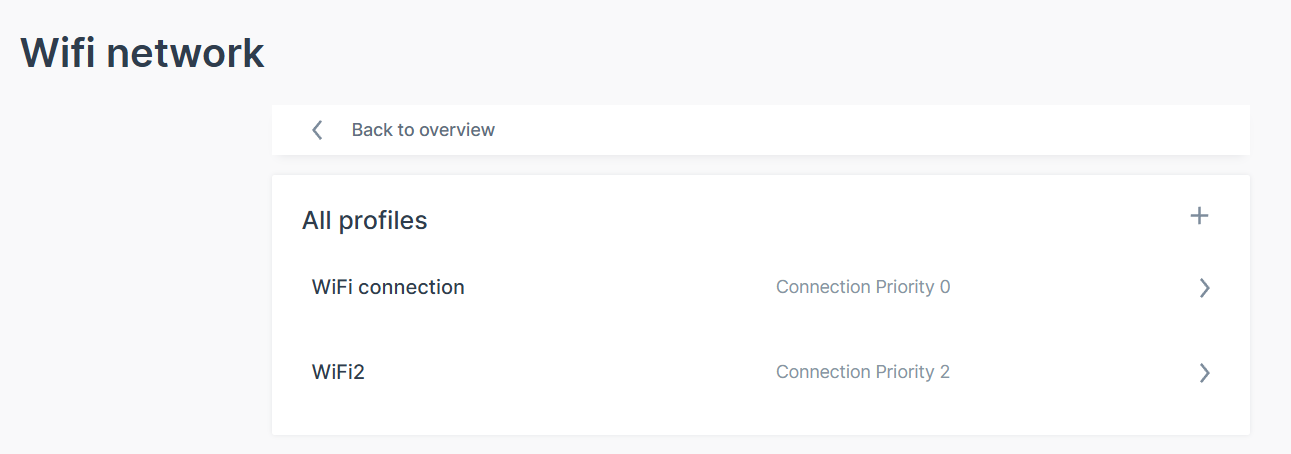The image size is (1291, 454).
Task: Go back via the 'Back to overview' link
Action: pyautogui.click(x=423, y=130)
